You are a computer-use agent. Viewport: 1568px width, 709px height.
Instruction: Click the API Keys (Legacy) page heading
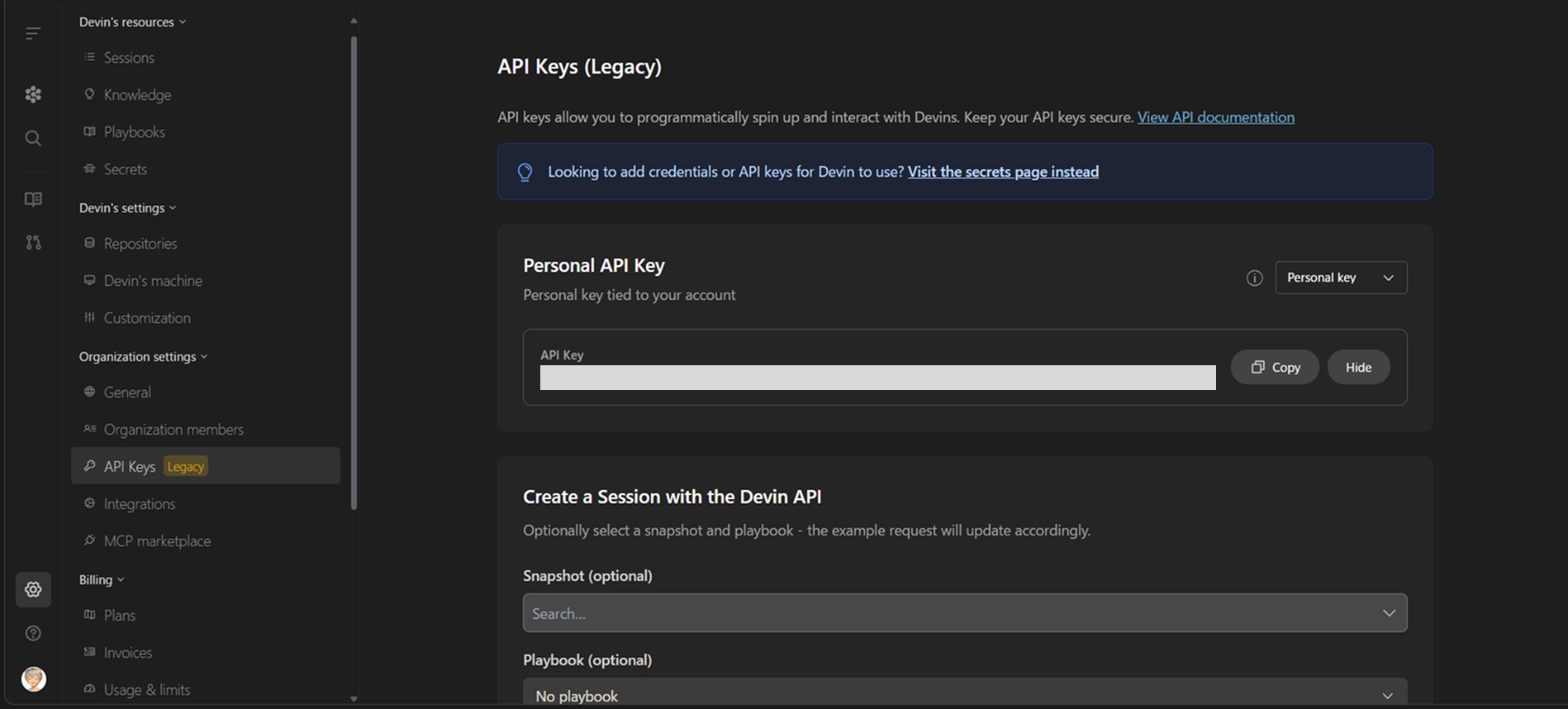coord(579,66)
